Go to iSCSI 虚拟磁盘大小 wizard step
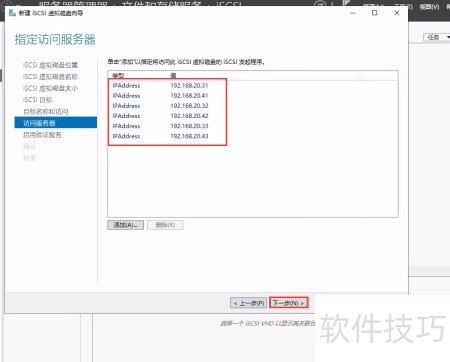The width and height of the screenshot is (450, 362). click(50, 88)
